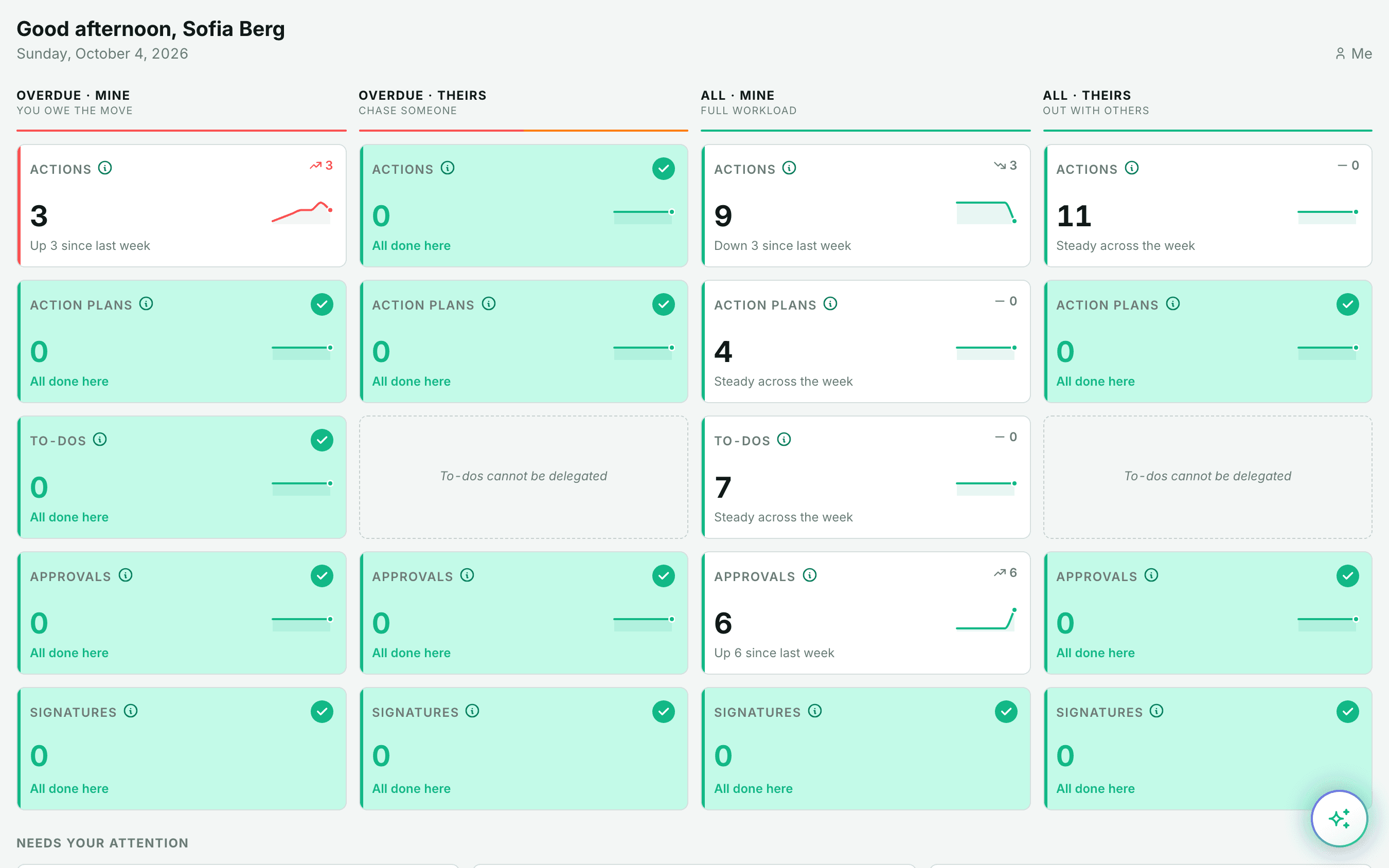Switch the Me user filter

coord(1353,54)
